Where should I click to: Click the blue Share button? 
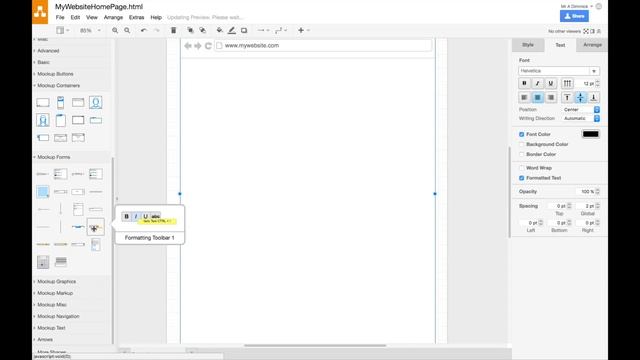[574, 16]
